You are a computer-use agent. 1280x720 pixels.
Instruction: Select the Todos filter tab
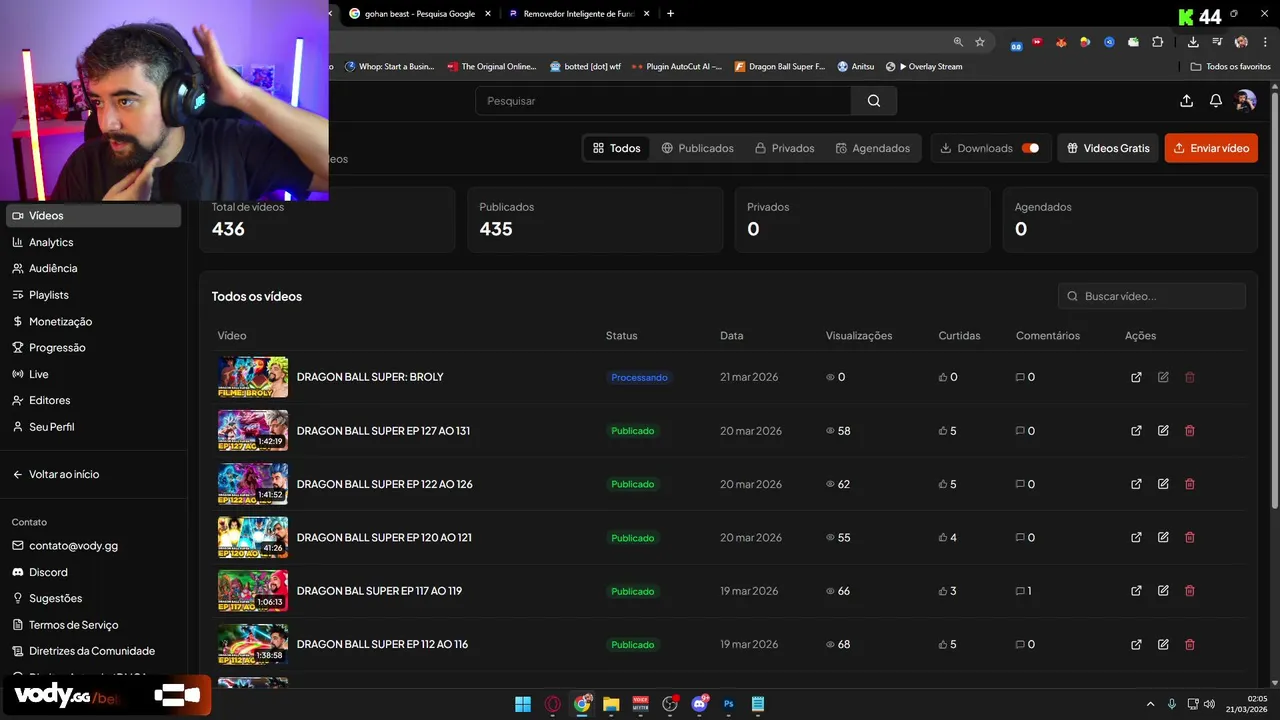616,148
